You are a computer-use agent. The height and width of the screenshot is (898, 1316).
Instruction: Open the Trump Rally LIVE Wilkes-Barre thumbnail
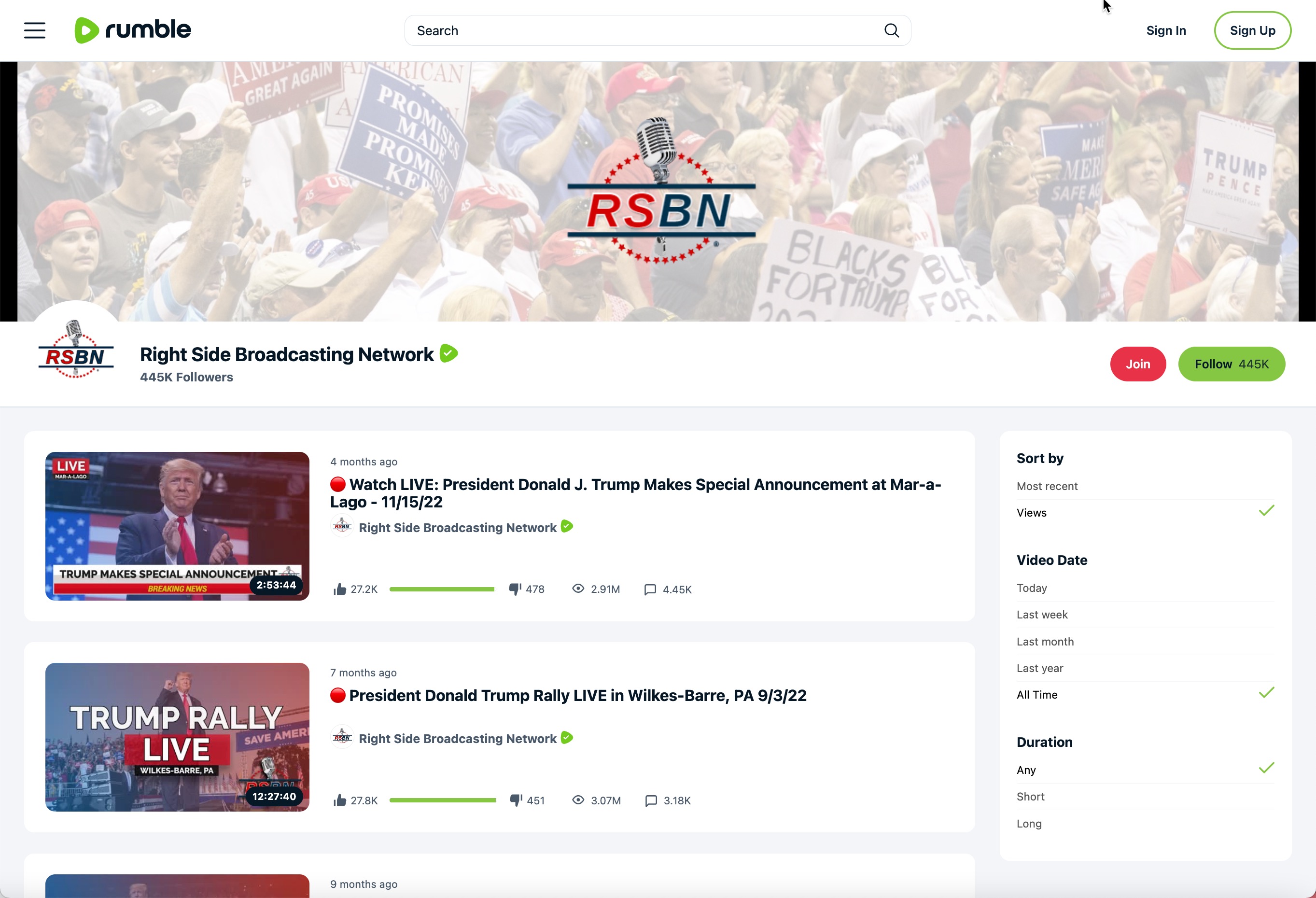177,737
